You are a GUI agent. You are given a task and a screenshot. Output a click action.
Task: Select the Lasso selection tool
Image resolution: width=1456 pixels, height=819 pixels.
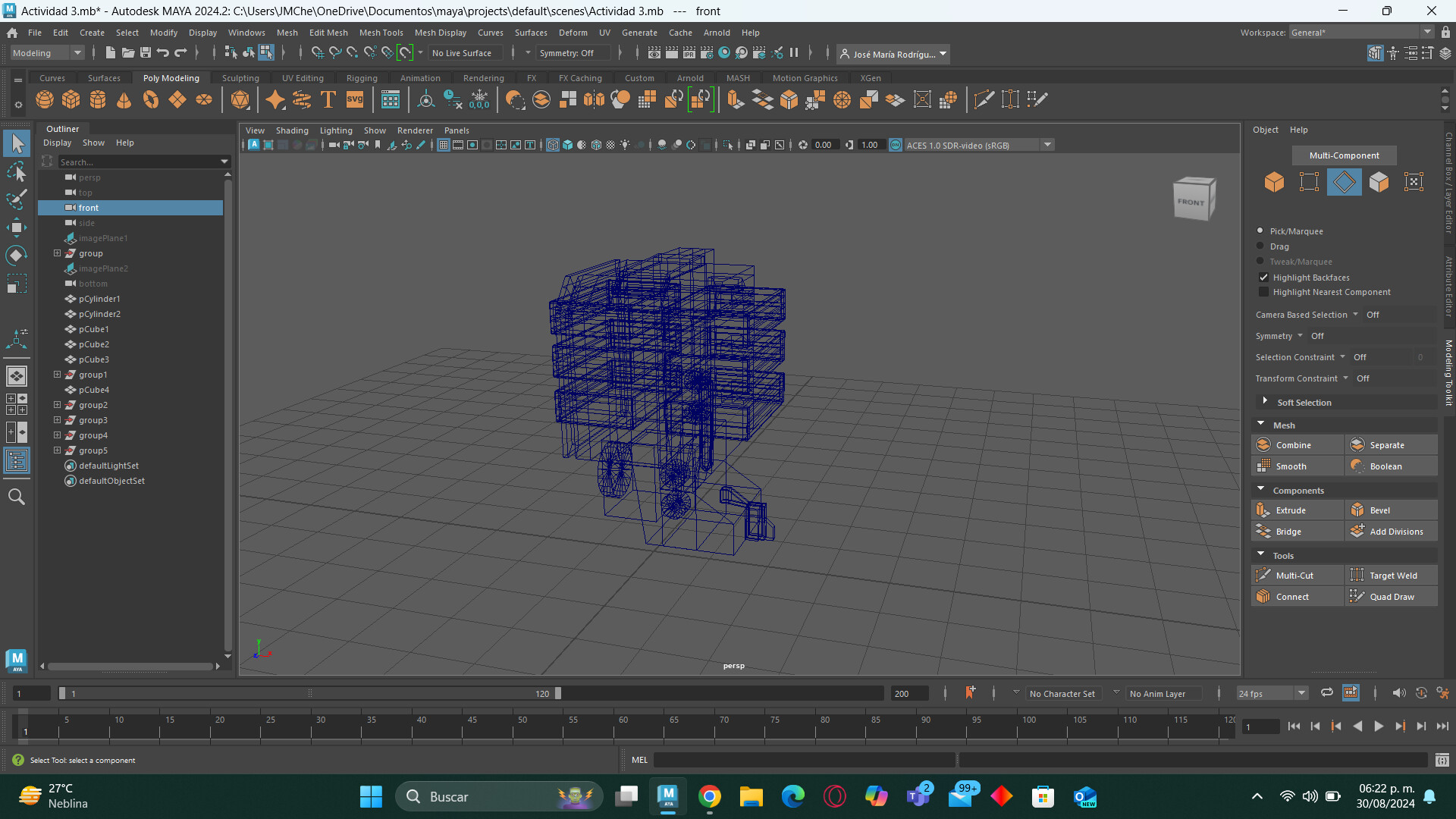click(x=16, y=172)
